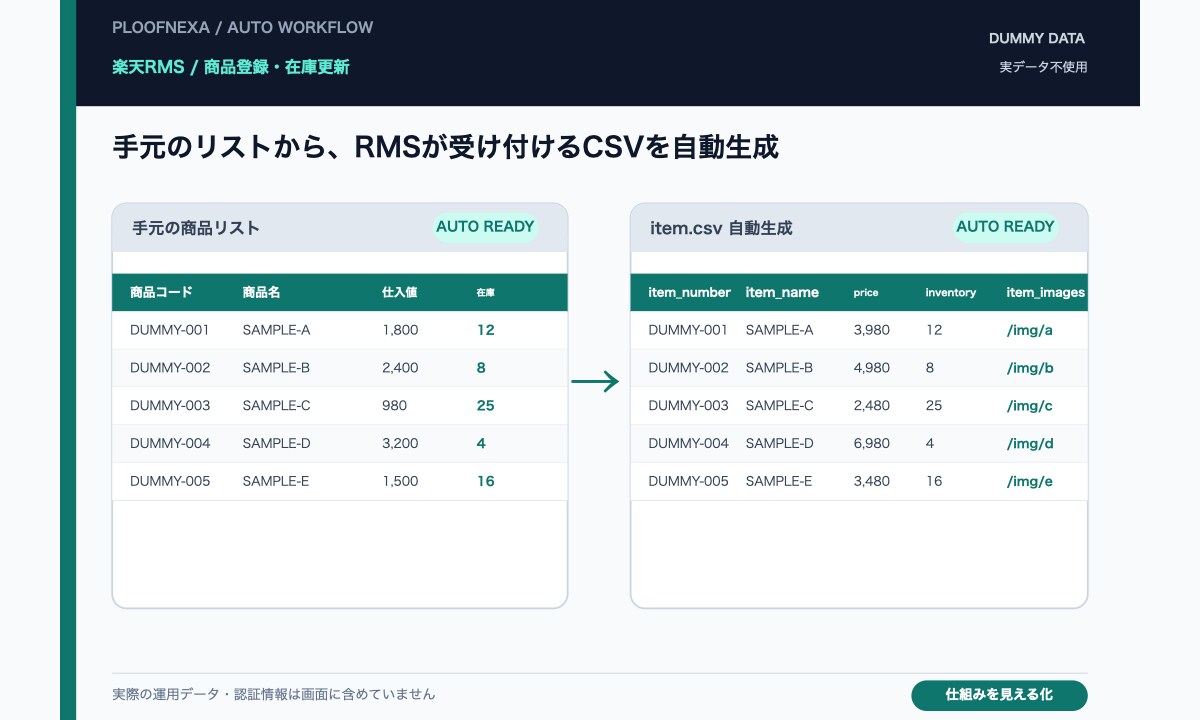This screenshot has width=1200, height=720.
Task: Click the PLOOFNEXA / AUTO WORKFLOW header text
Action: click(x=242, y=27)
